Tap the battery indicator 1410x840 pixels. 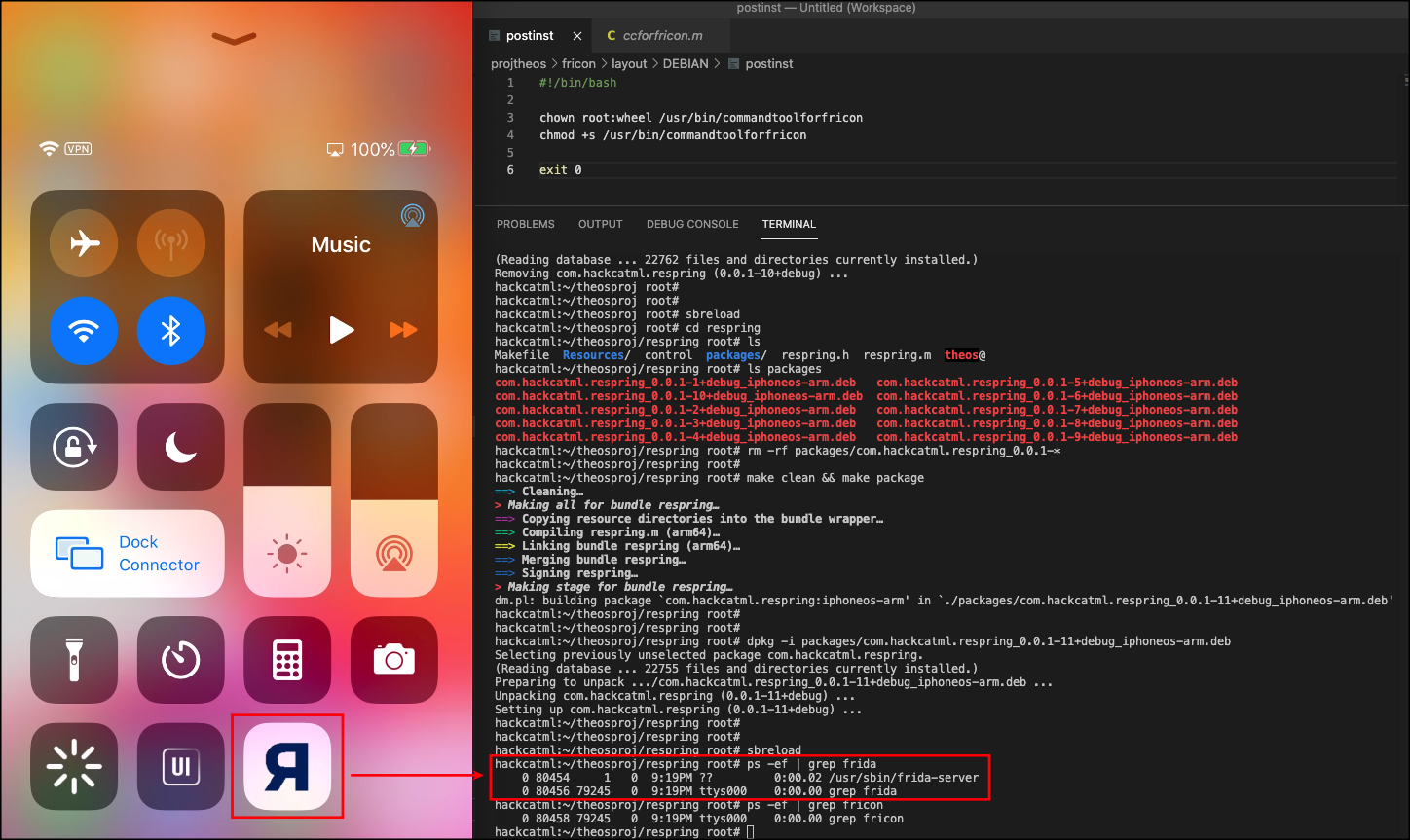point(415,149)
